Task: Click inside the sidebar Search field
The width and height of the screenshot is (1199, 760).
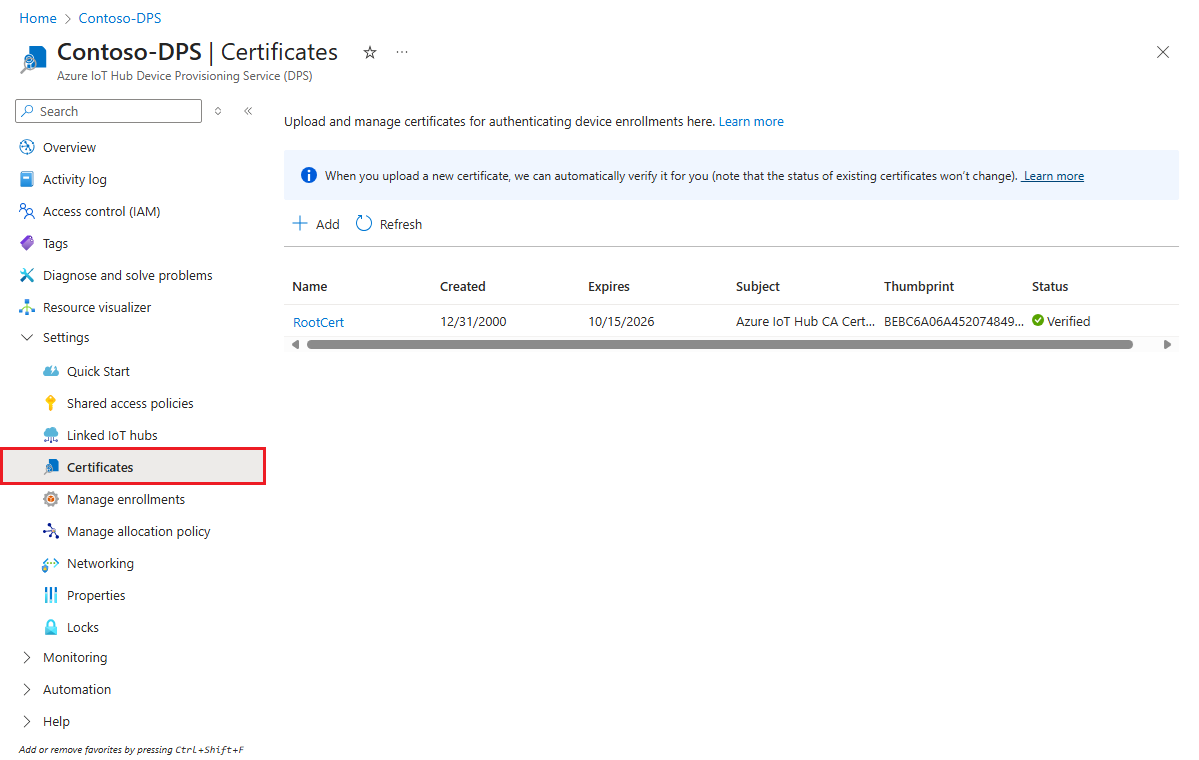Action: tap(107, 110)
